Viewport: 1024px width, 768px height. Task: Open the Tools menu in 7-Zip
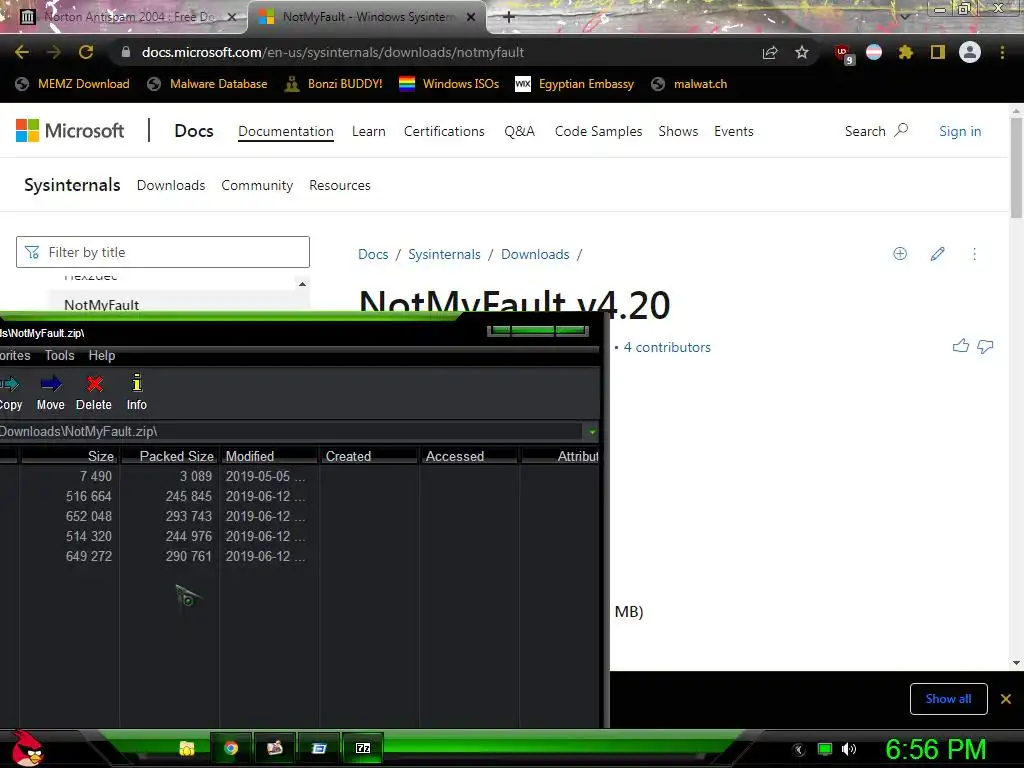[59, 355]
